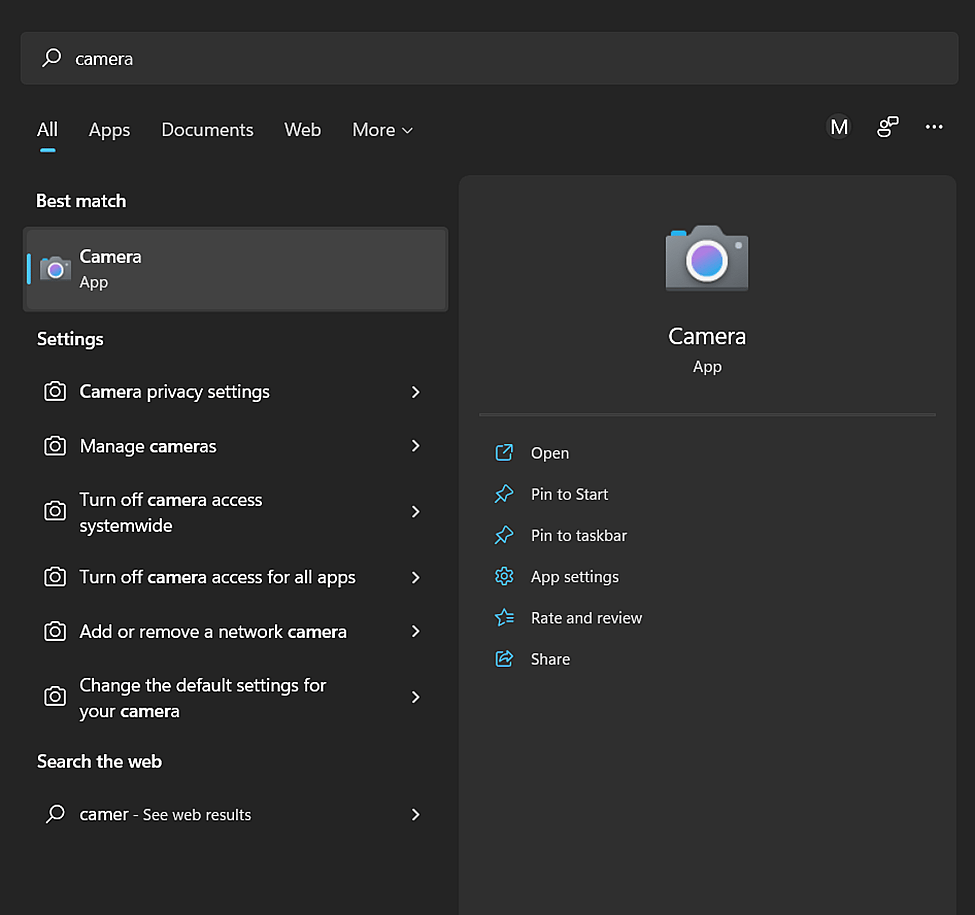Click the camera icon beside Camera privacy settings
This screenshot has width=975, height=915.
point(55,391)
